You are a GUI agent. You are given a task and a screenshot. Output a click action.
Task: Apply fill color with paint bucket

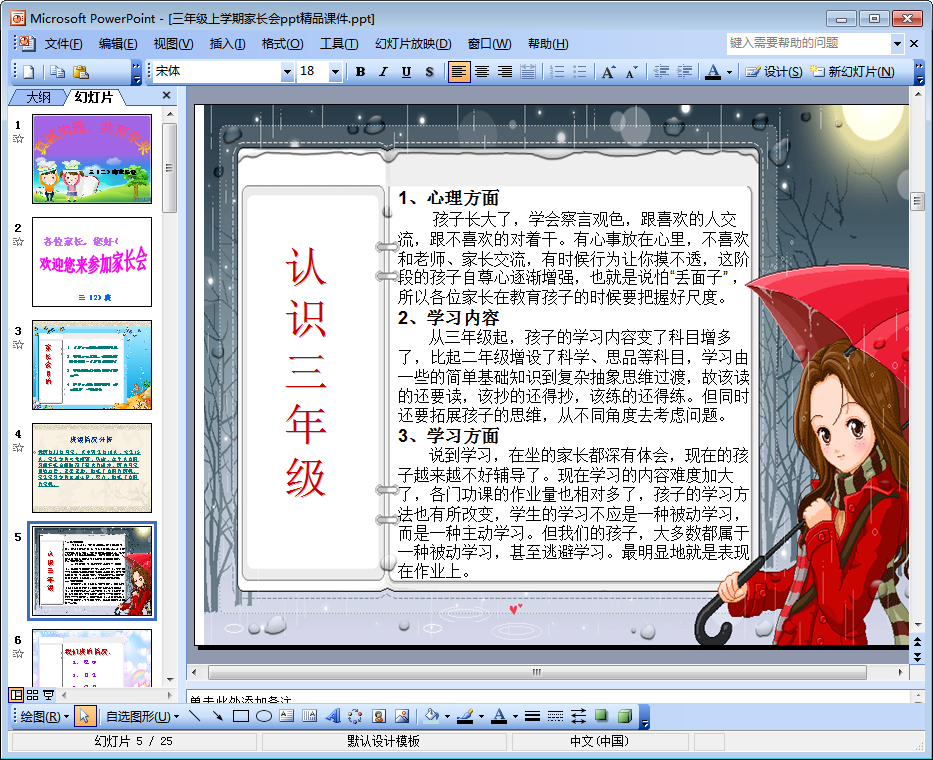(x=432, y=717)
